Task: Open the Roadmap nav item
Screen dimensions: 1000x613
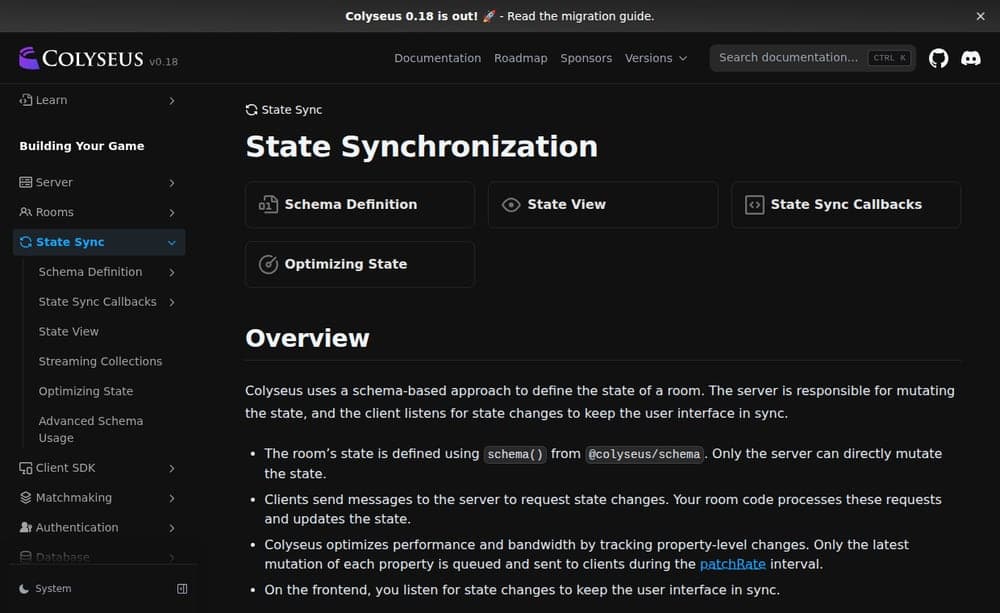Action: 520,58
